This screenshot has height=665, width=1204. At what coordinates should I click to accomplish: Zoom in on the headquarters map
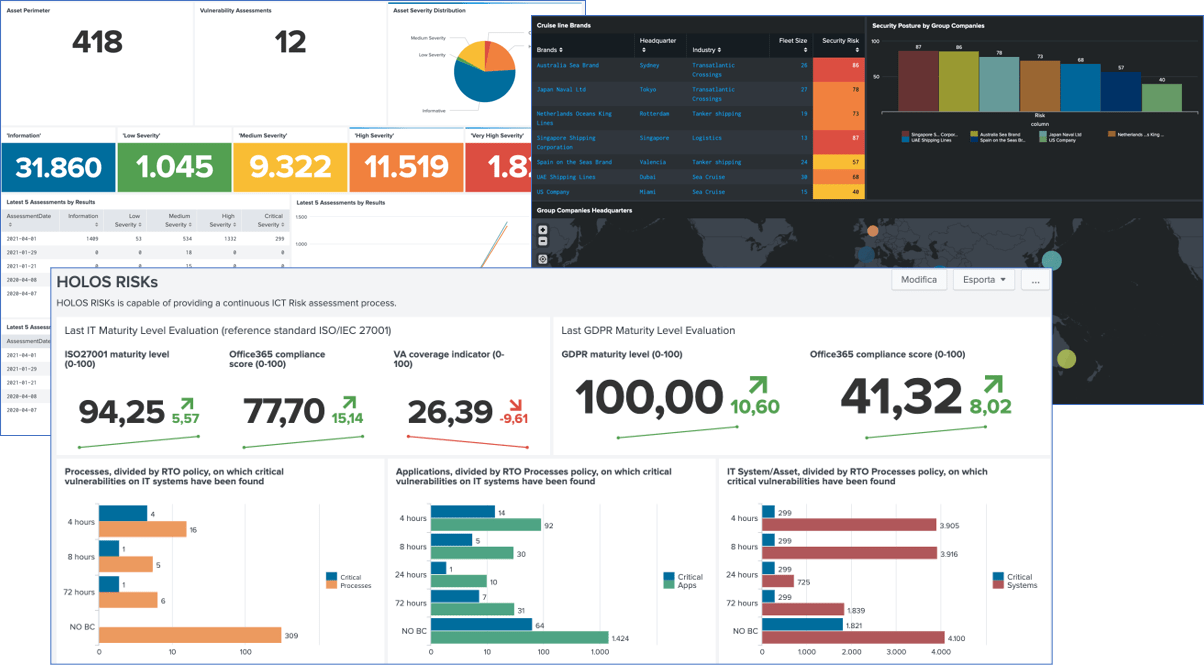click(x=543, y=230)
